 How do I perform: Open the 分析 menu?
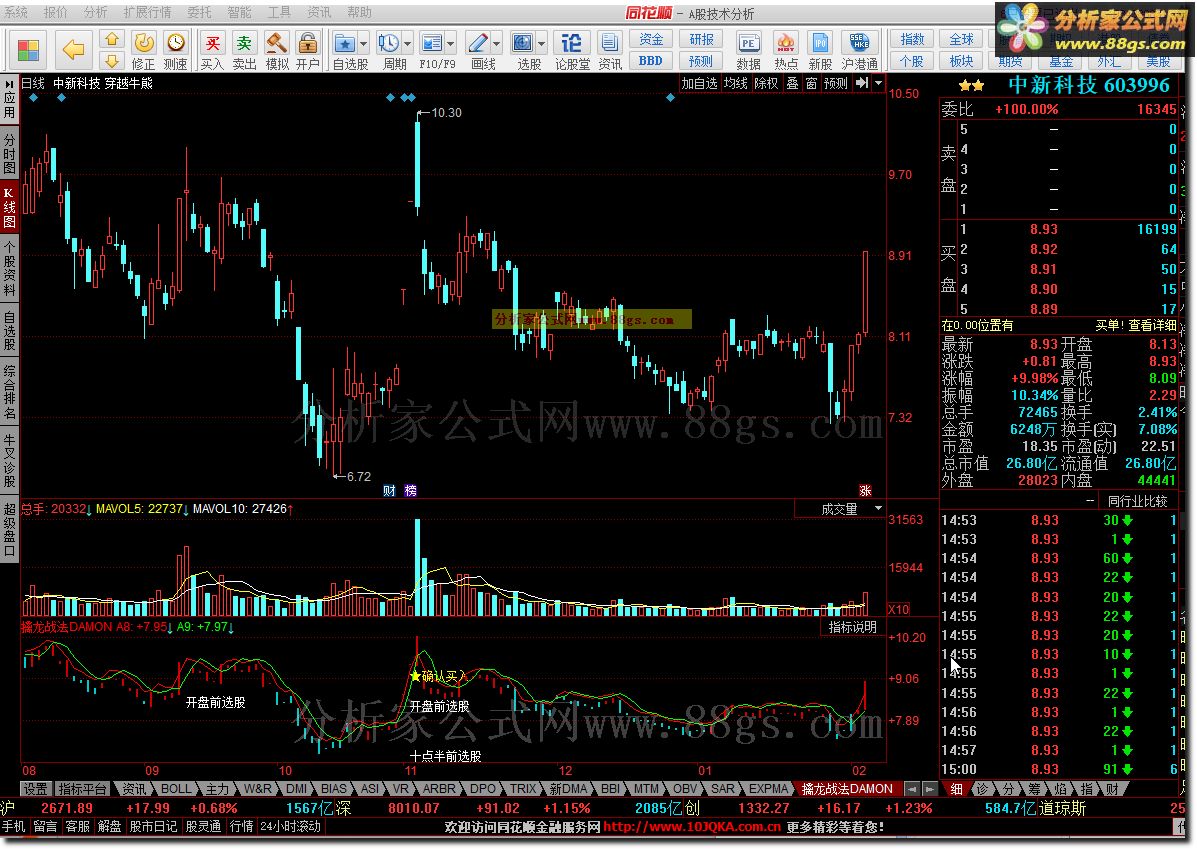click(x=95, y=12)
